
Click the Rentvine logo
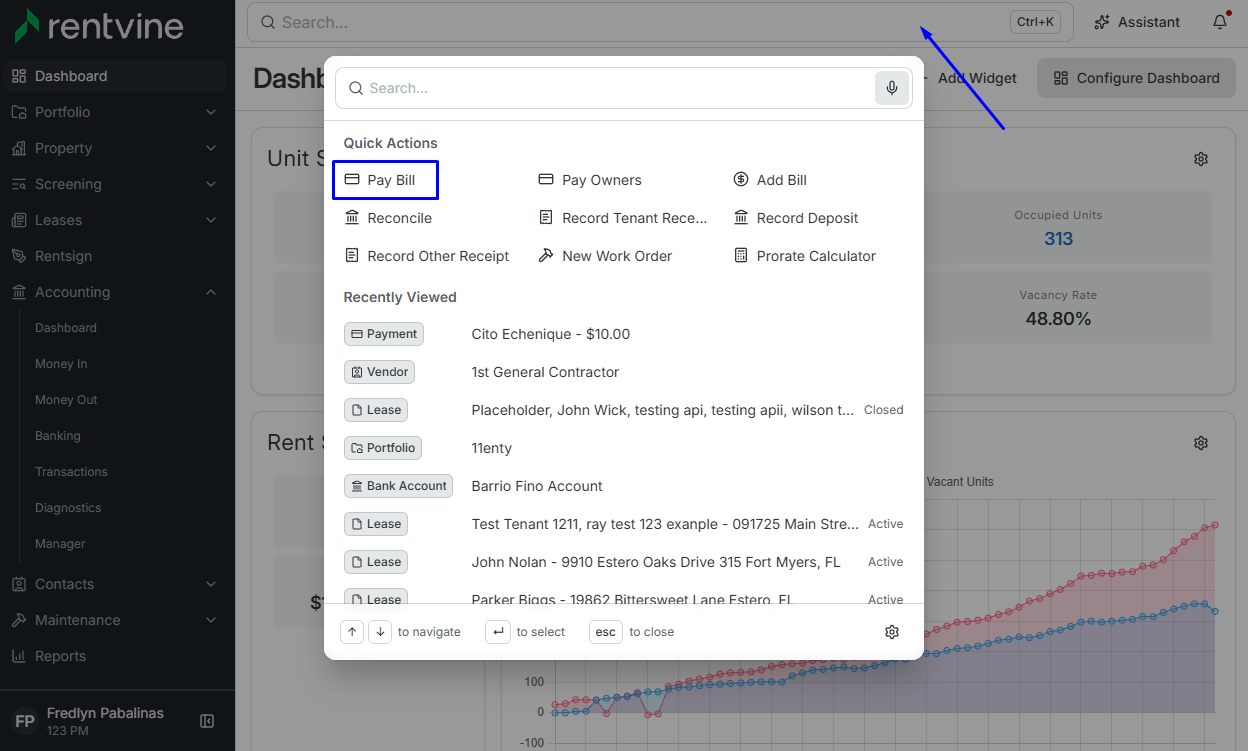99,26
